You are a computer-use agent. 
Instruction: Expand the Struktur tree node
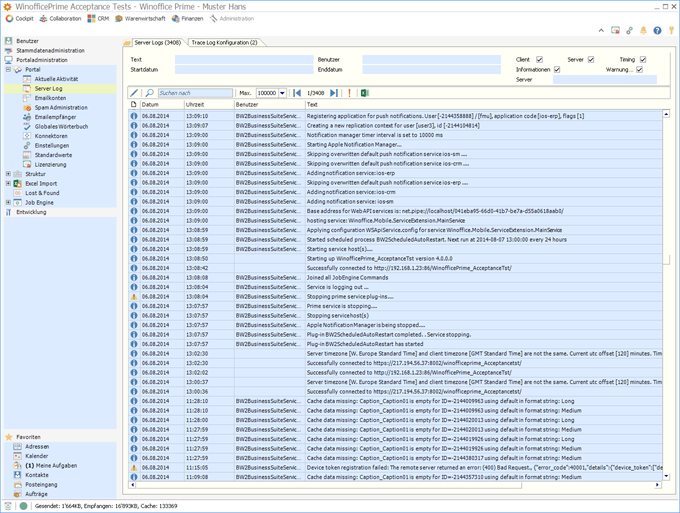[x=8, y=174]
